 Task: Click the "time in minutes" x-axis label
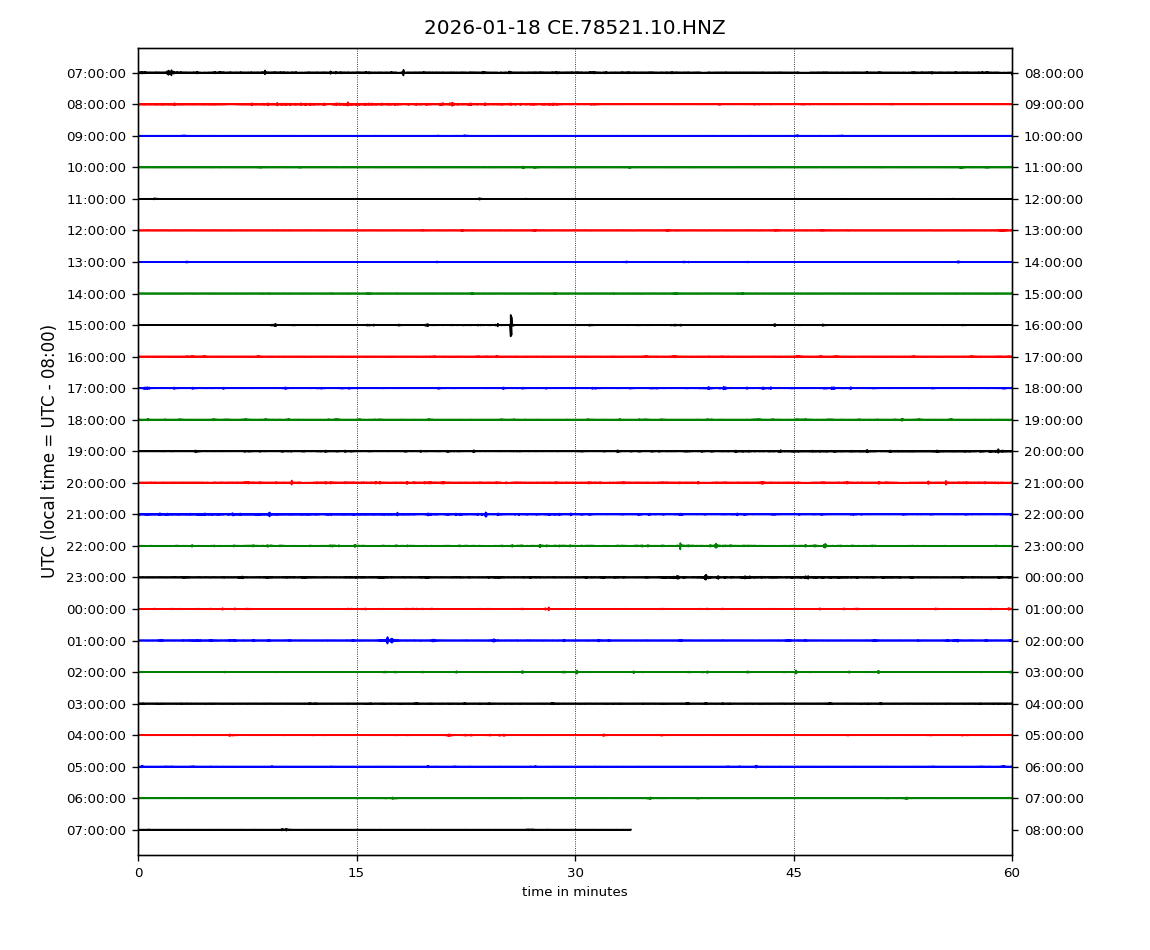(574, 892)
